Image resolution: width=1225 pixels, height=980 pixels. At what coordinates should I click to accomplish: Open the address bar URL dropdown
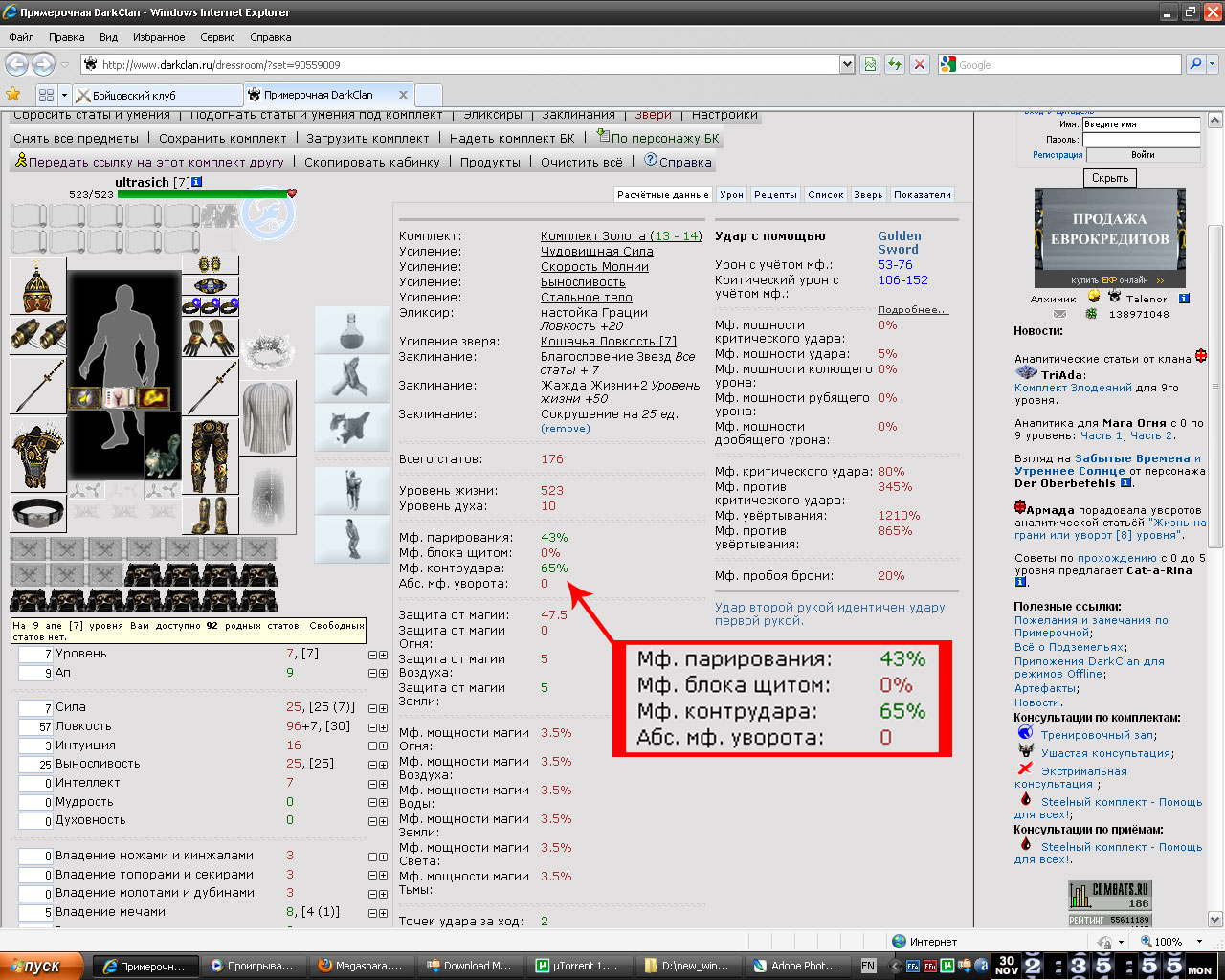click(x=847, y=64)
